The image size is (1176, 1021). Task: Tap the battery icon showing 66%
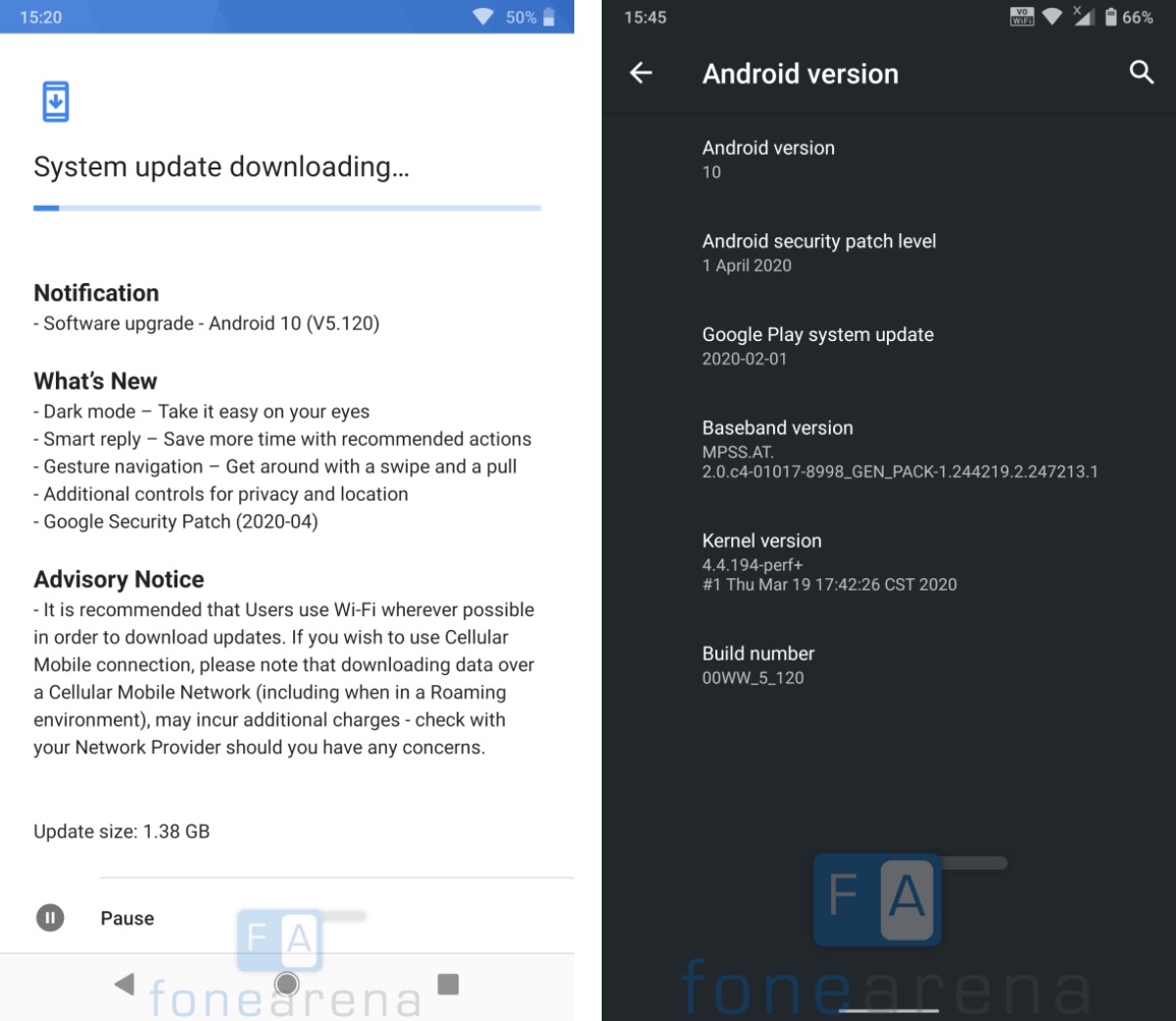tap(1110, 17)
